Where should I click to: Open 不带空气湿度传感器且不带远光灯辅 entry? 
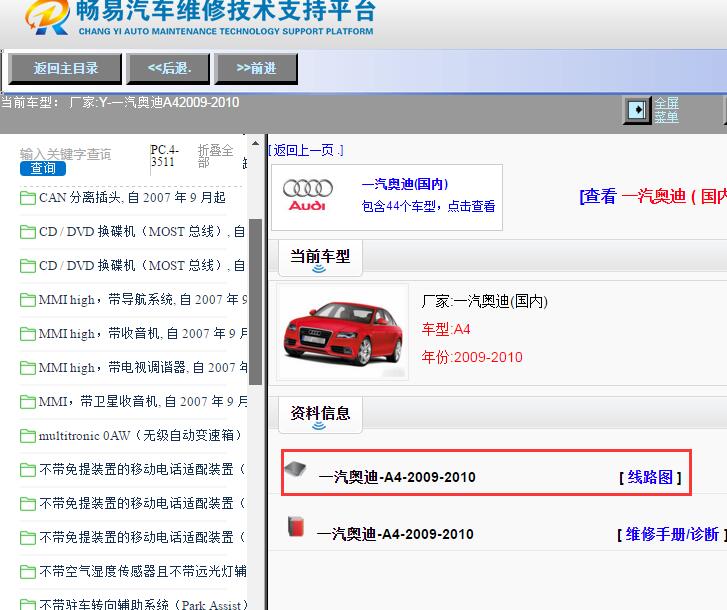(x=142, y=572)
